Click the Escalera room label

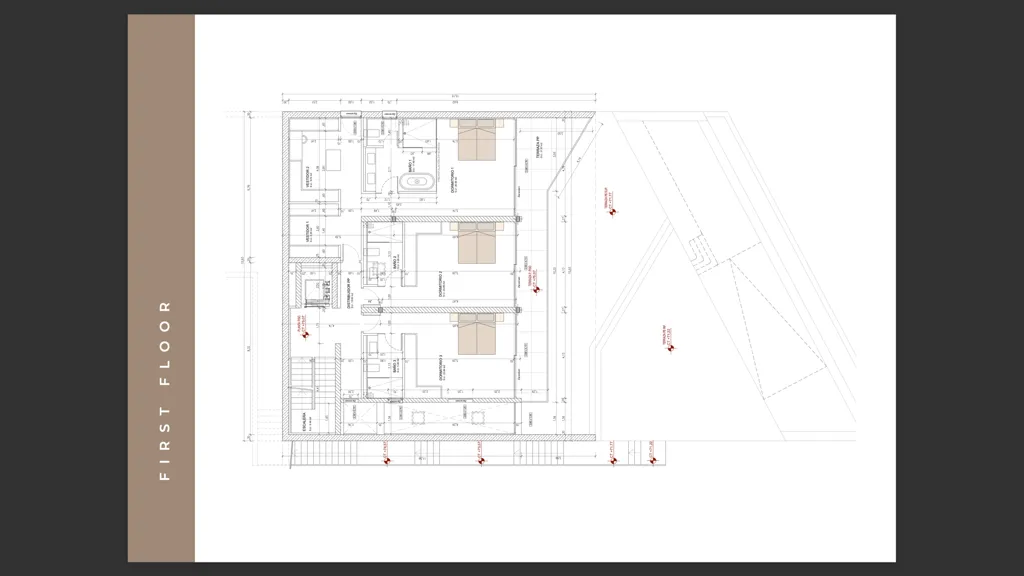click(304, 423)
